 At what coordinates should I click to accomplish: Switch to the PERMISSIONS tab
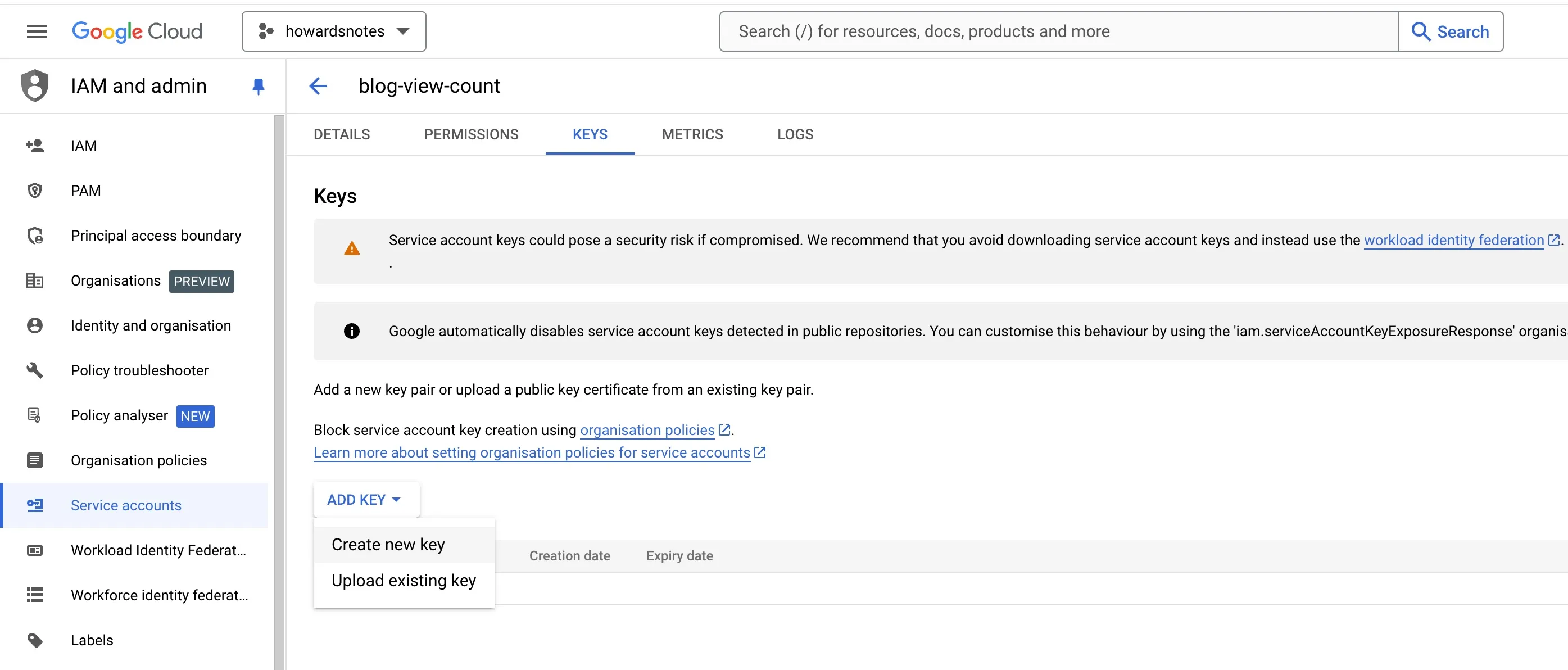(x=470, y=134)
